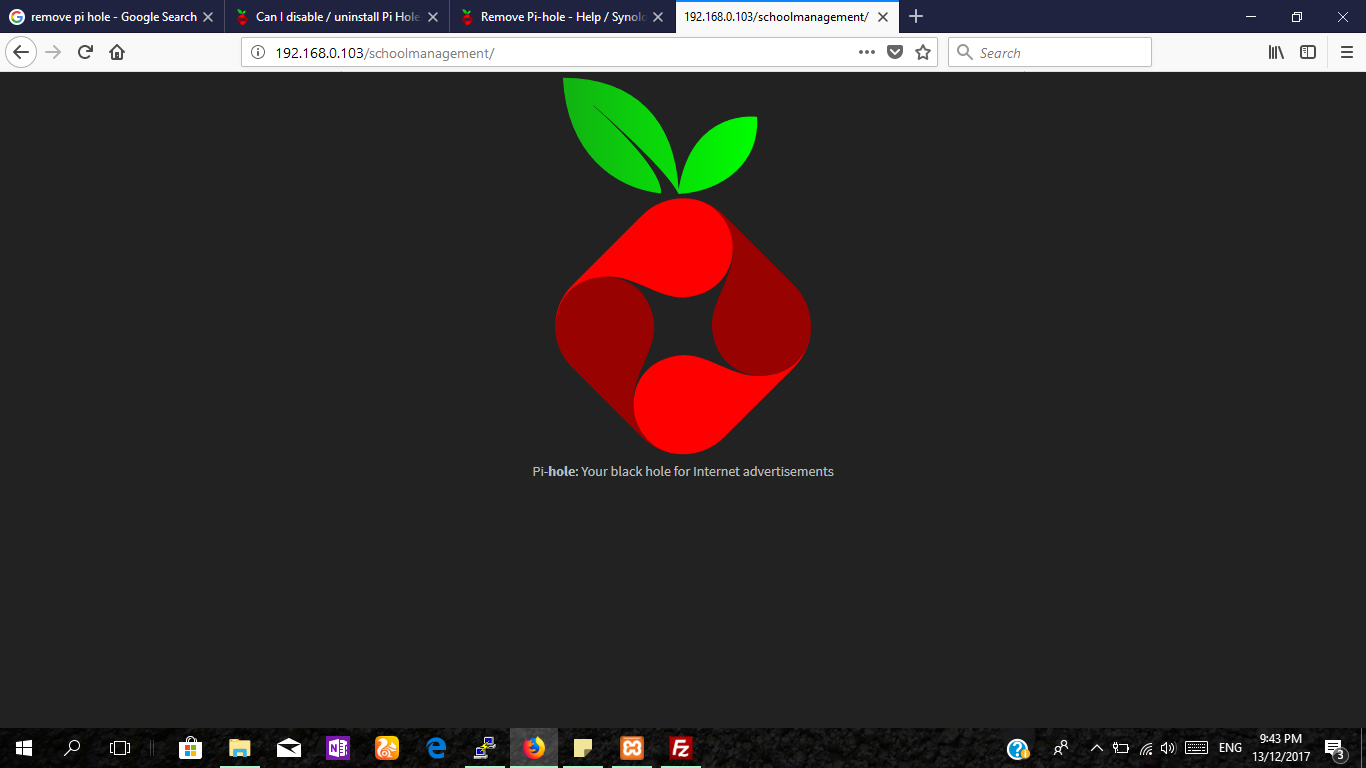This screenshot has height=768, width=1366.
Task: Open the Windows Start menu
Action: click(x=24, y=748)
